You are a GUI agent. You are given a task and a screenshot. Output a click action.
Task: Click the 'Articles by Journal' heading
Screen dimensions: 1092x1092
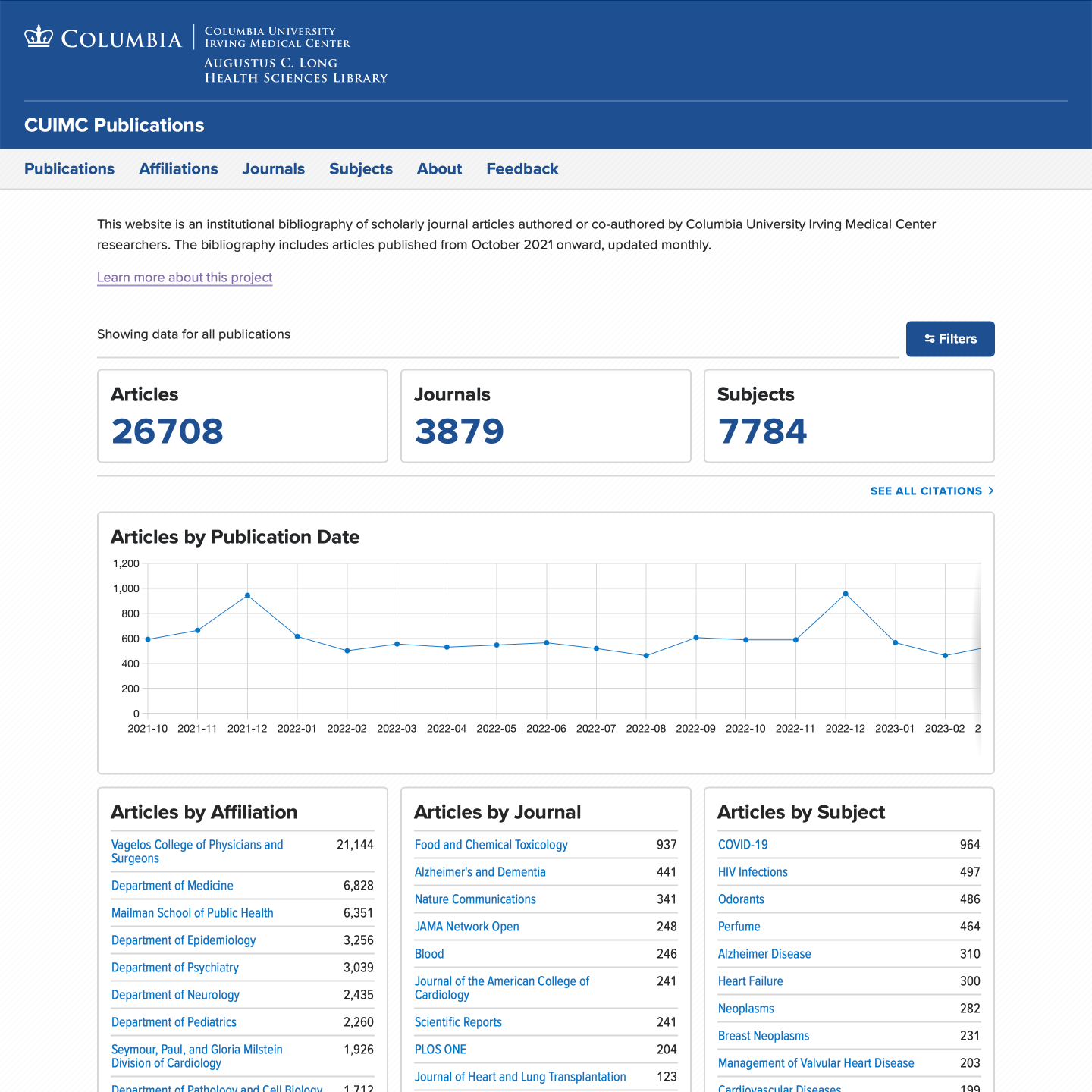pos(497,812)
